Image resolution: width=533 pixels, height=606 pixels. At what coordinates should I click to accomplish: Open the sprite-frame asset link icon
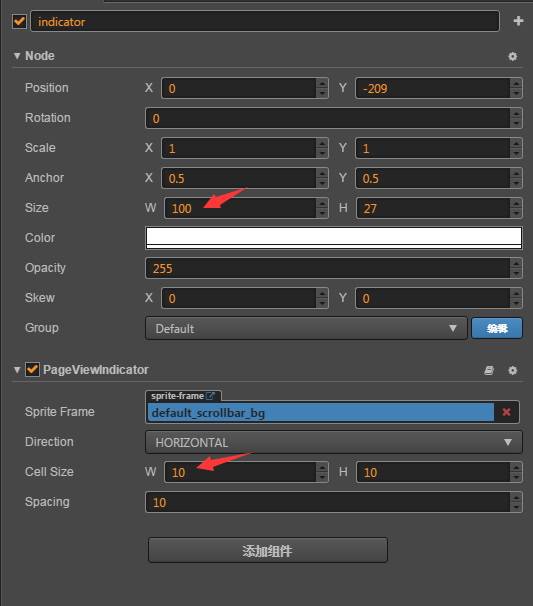(211, 396)
